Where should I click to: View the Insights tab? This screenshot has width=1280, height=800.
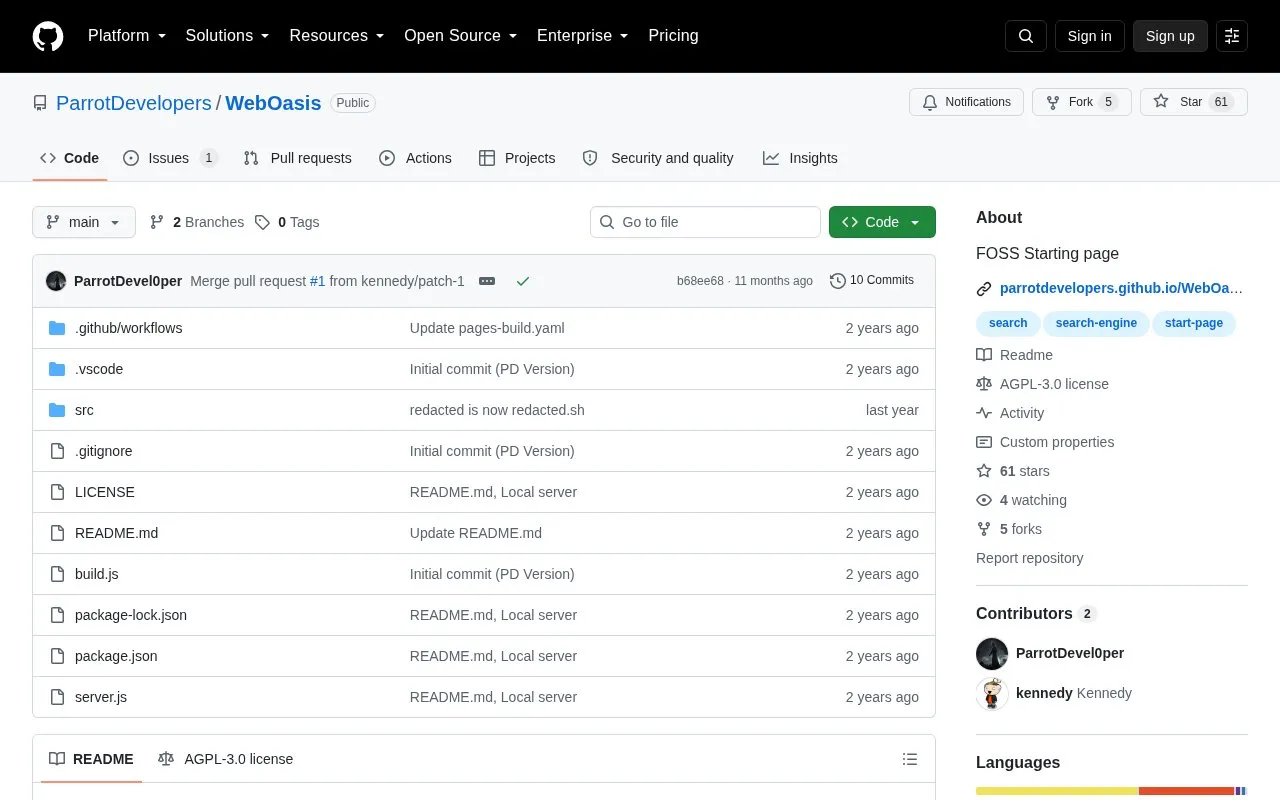pos(800,158)
